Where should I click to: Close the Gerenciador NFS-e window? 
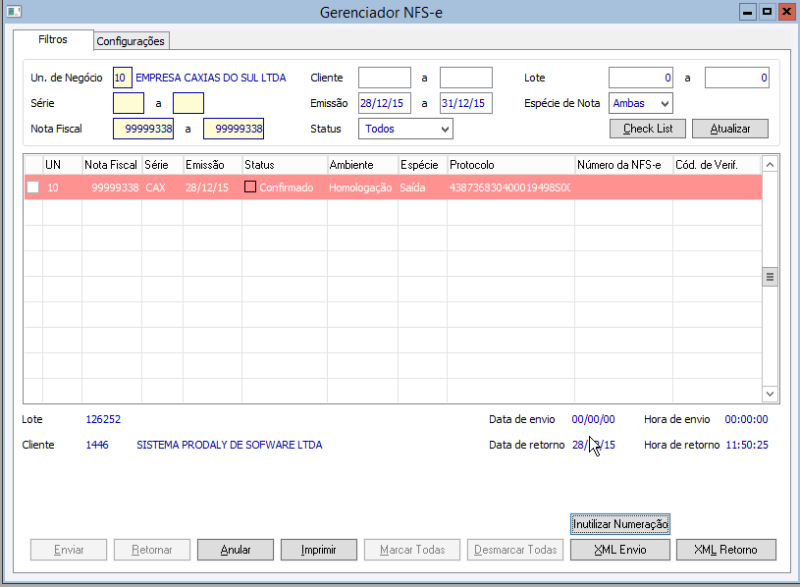coord(786,12)
